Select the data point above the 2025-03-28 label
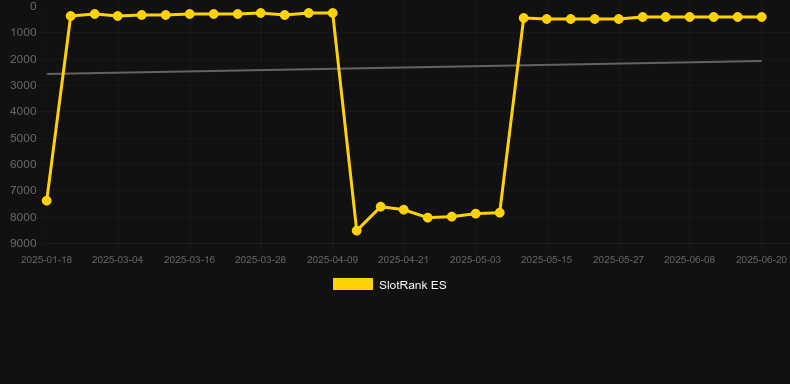This screenshot has width=790, height=384. pyautogui.click(x=260, y=13)
